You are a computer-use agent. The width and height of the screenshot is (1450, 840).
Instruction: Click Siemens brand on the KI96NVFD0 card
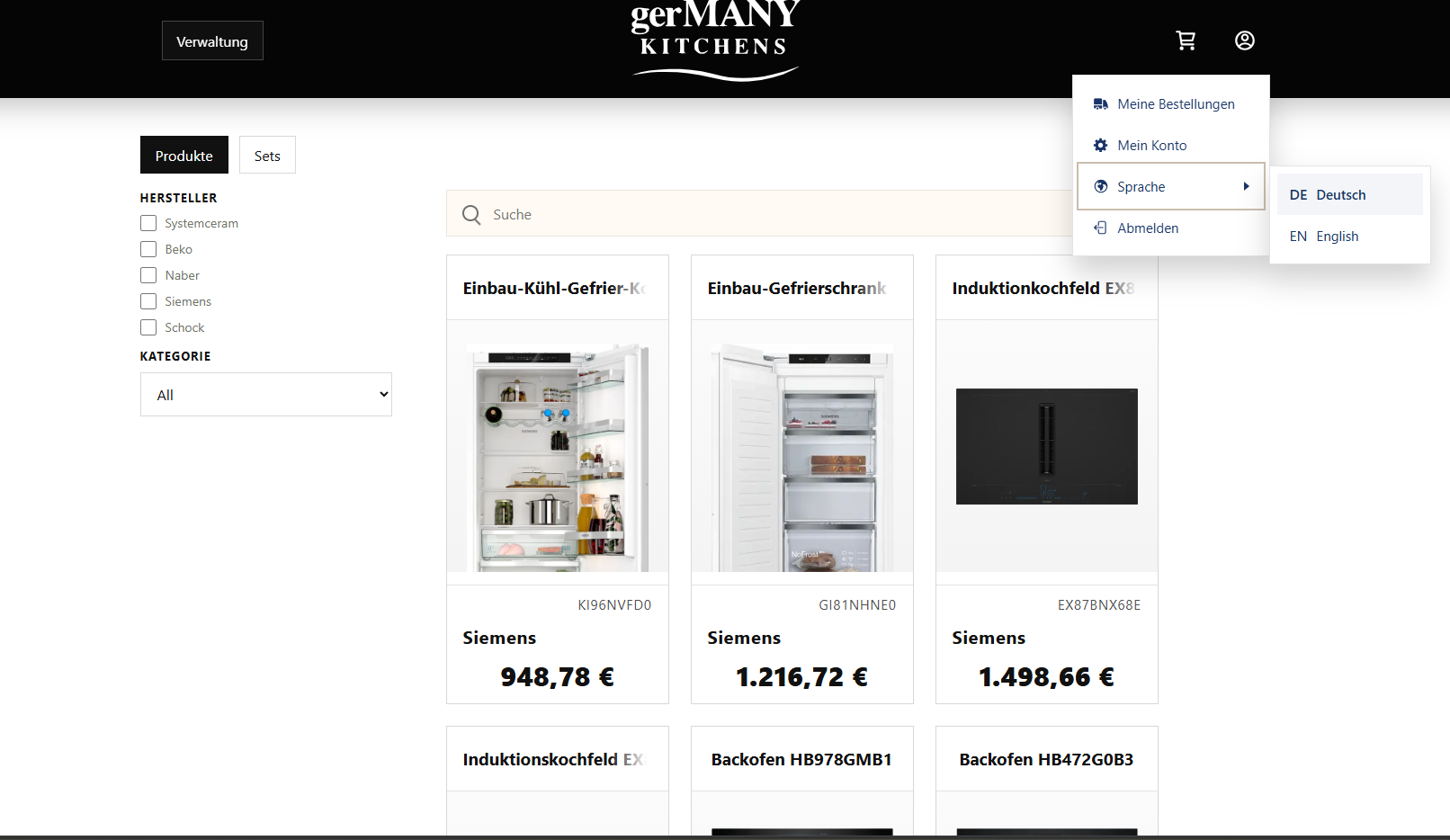click(x=499, y=638)
